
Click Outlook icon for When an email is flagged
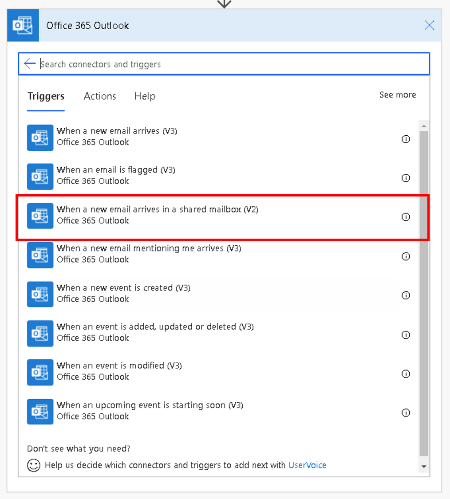pyautogui.click(x=40, y=177)
